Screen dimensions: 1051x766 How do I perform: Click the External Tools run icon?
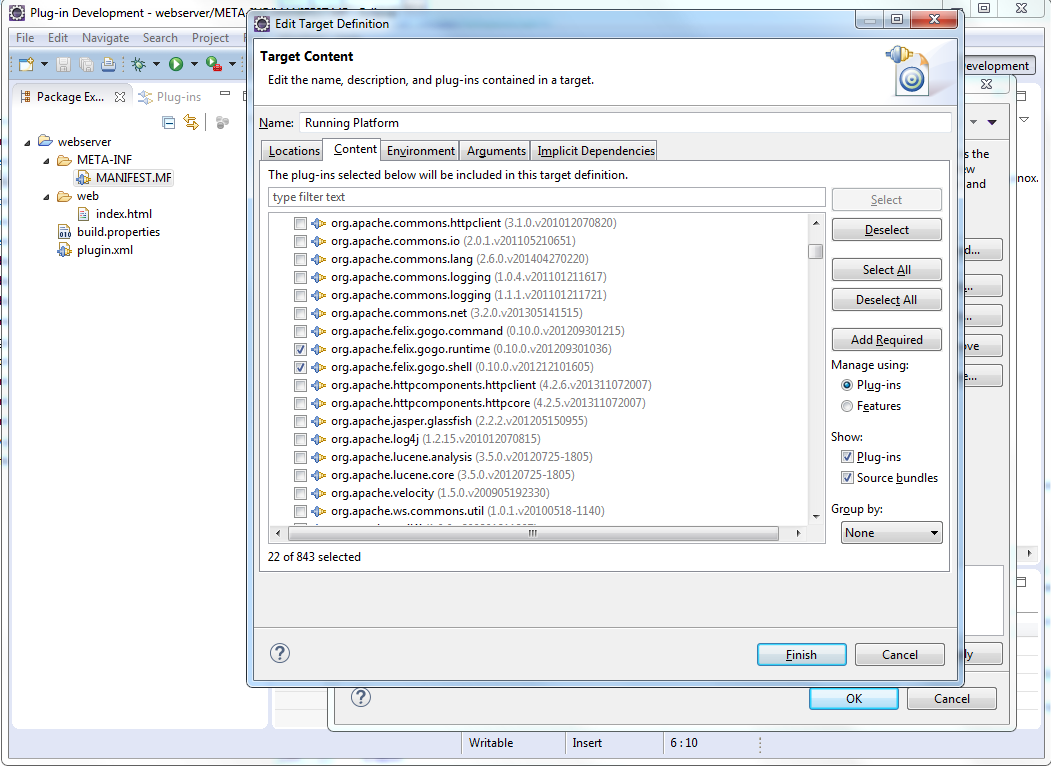214,64
